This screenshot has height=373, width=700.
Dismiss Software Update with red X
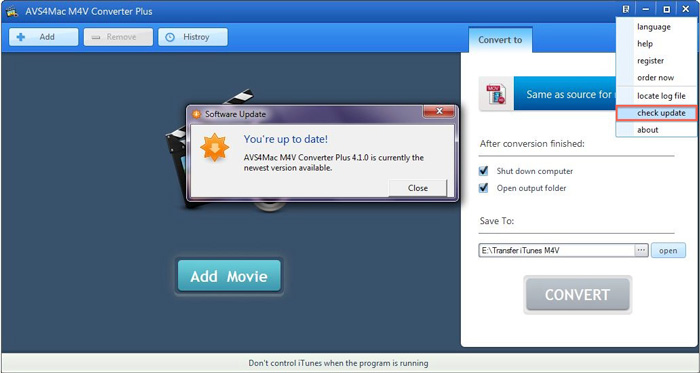(439, 111)
